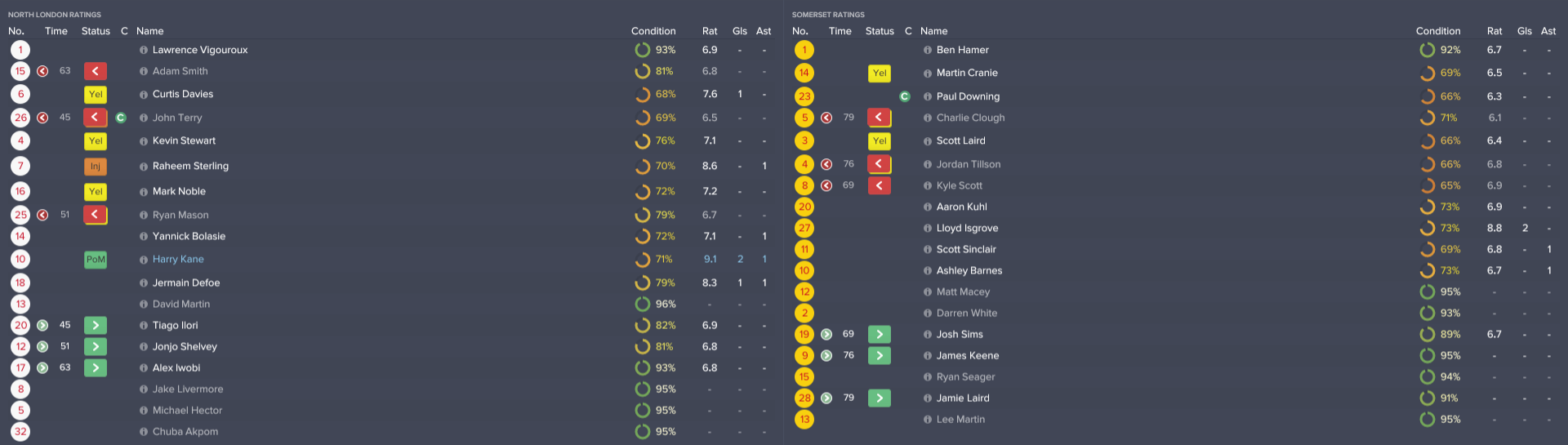This screenshot has width=1568, height=445.
Task: Sort Somerset ratings by Rat column header
Action: [1494, 31]
